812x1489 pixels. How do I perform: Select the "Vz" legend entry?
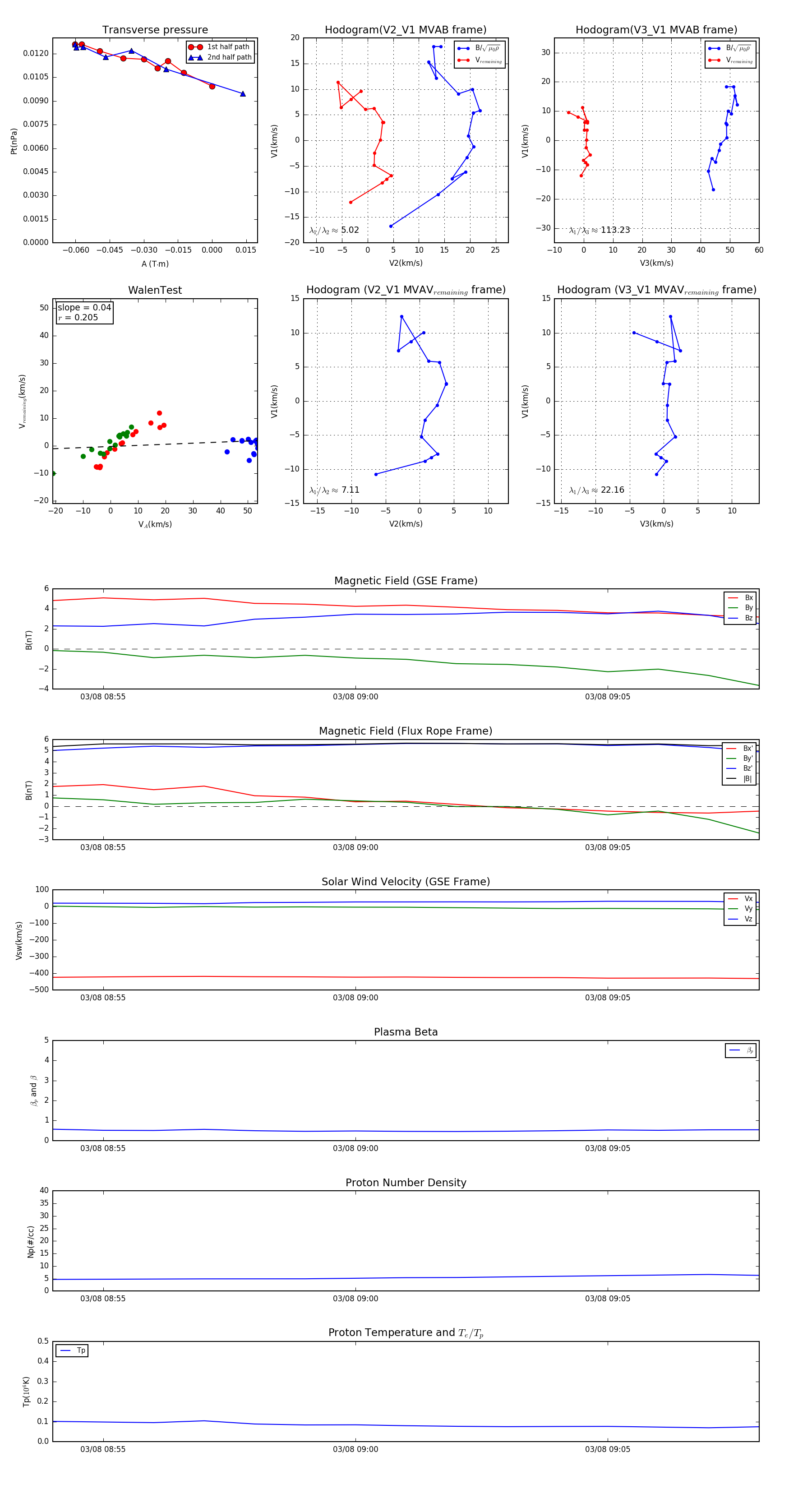tap(740, 919)
